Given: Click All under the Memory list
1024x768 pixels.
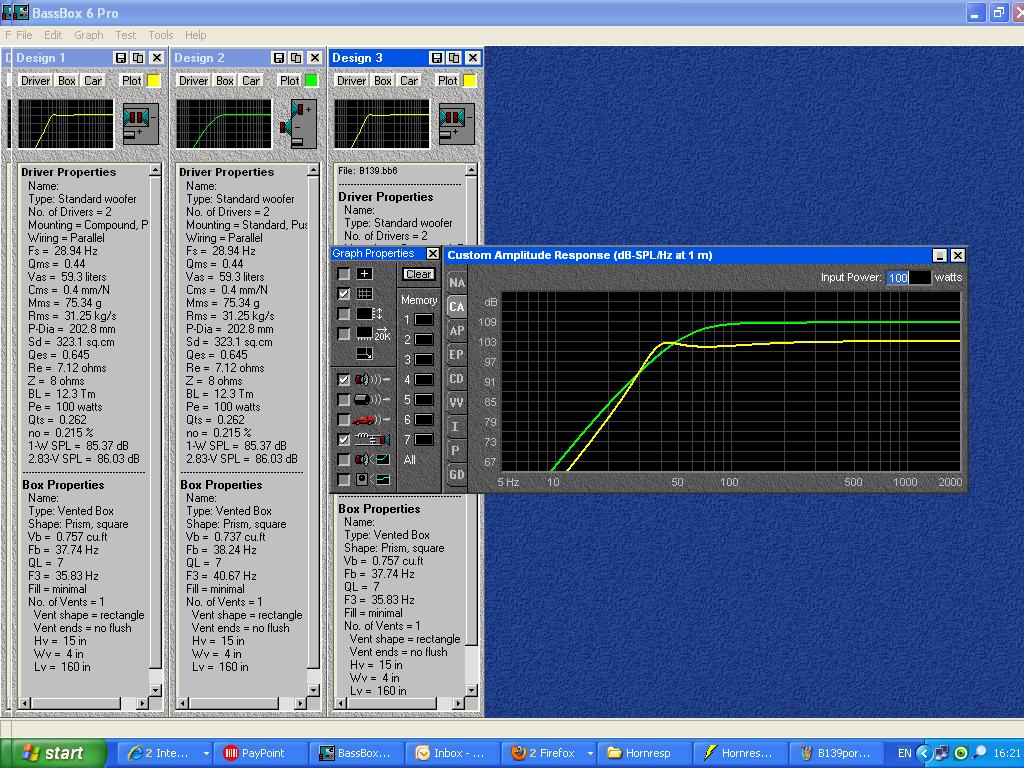Looking at the screenshot, I should 409,460.
